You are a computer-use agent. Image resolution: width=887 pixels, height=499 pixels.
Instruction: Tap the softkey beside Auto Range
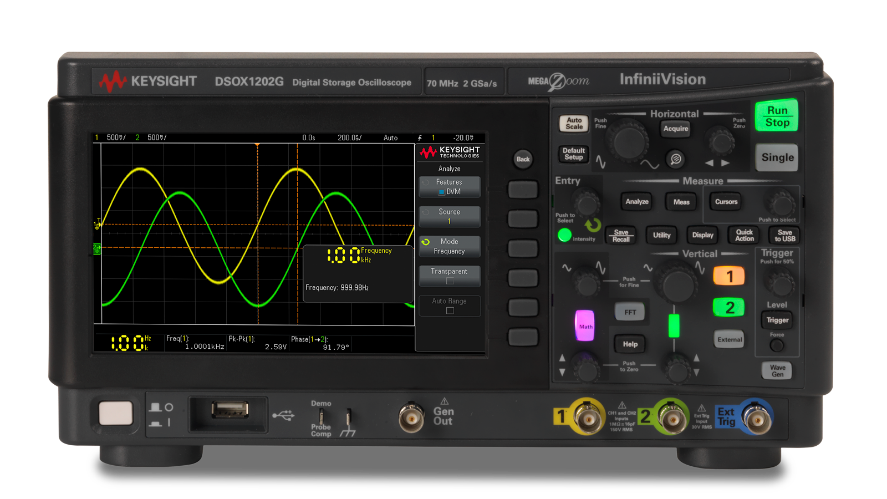coord(522,307)
